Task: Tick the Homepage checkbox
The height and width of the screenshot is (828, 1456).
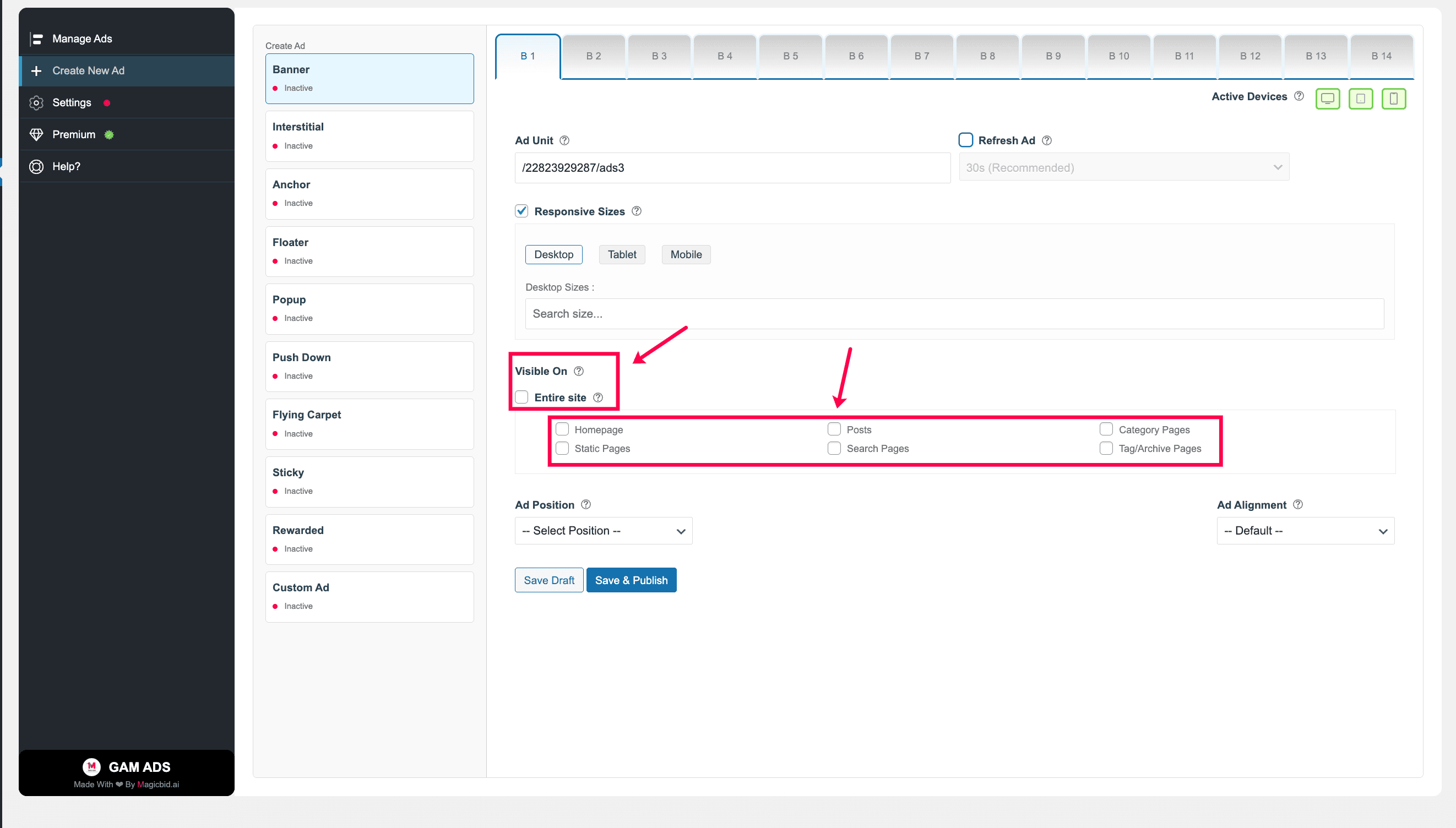Action: point(562,429)
